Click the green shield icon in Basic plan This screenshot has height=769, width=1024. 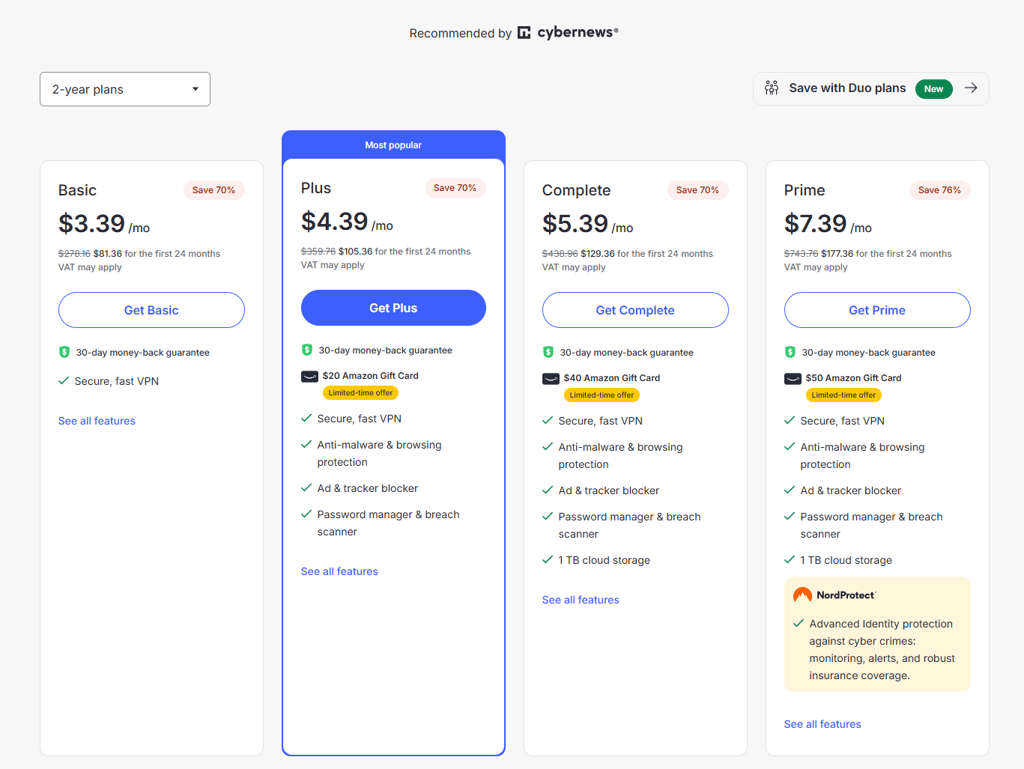64,353
